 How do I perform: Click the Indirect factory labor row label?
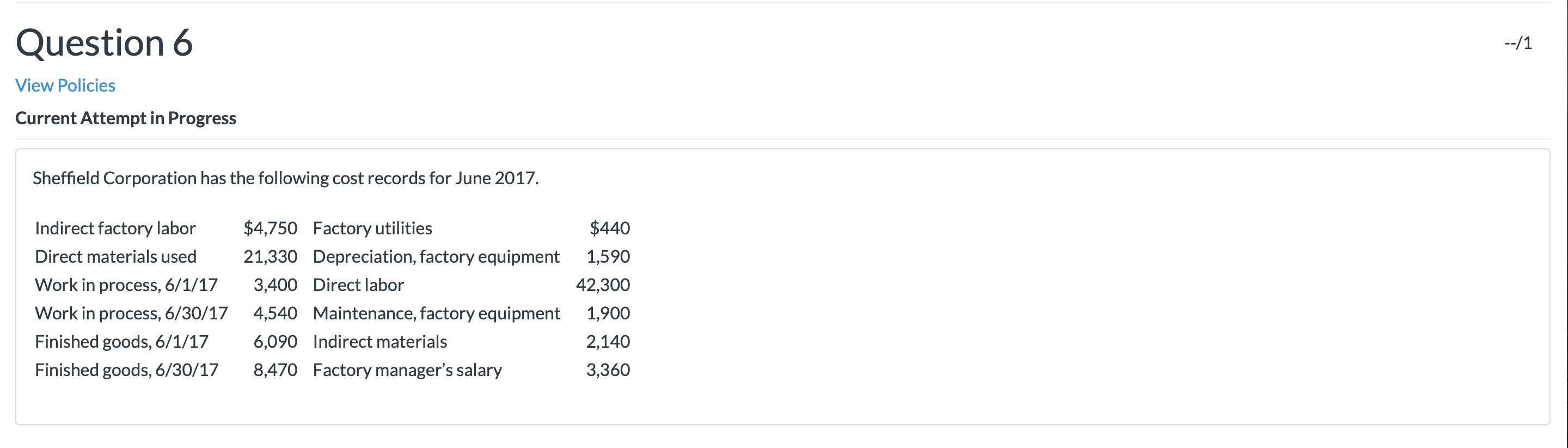pyautogui.click(x=115, y=228)
